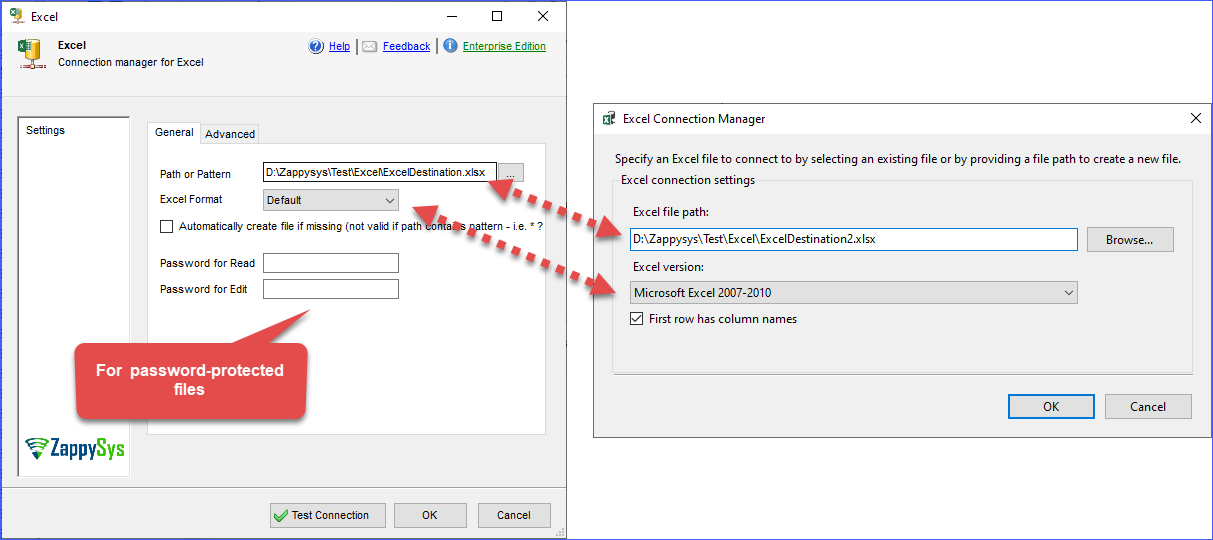Click the ZappySys logo
This screenshot has width=1213, height=540.
tap(75, 449)
